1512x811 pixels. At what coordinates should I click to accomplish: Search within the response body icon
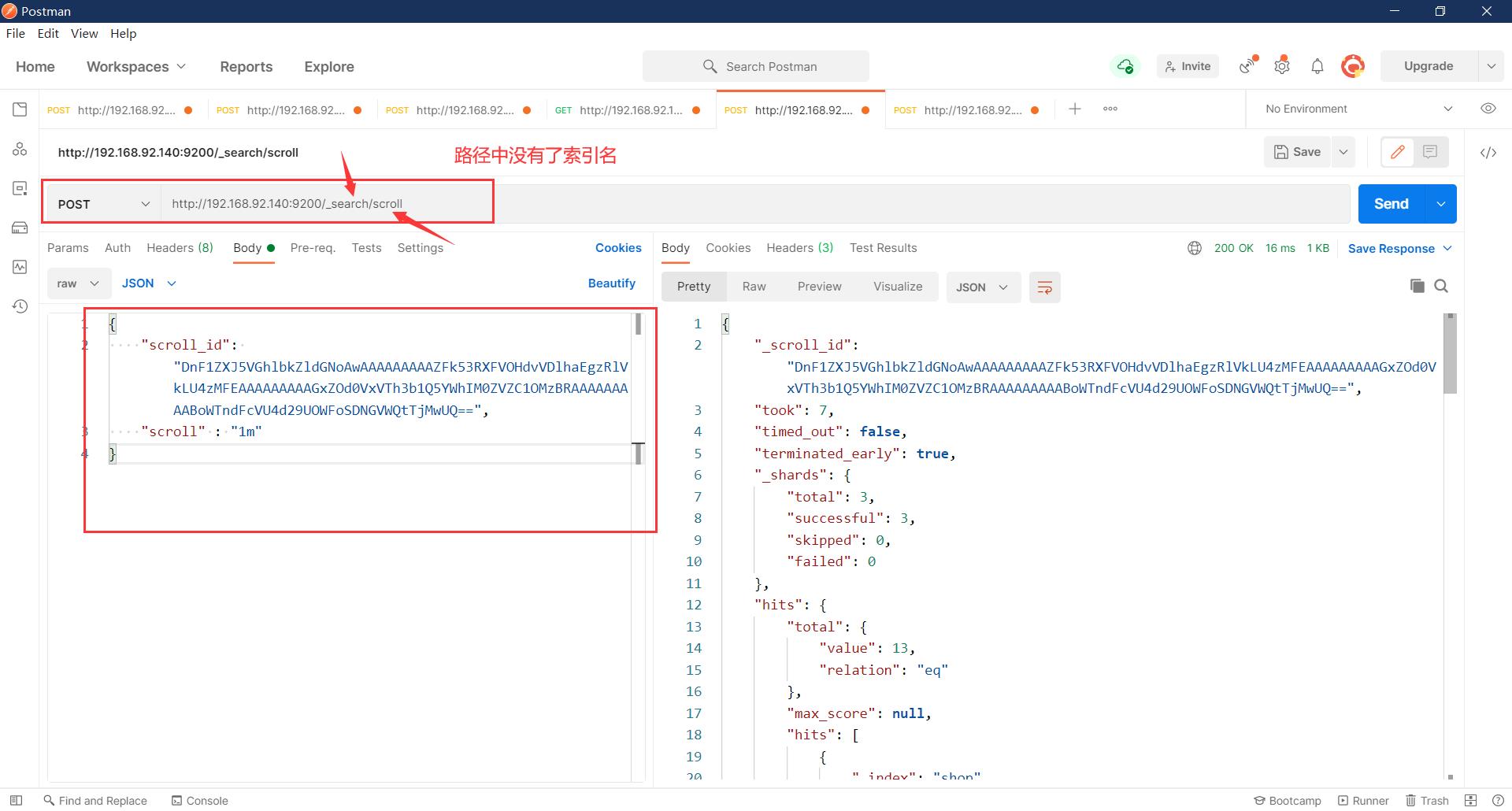[x=1442, y=286]
